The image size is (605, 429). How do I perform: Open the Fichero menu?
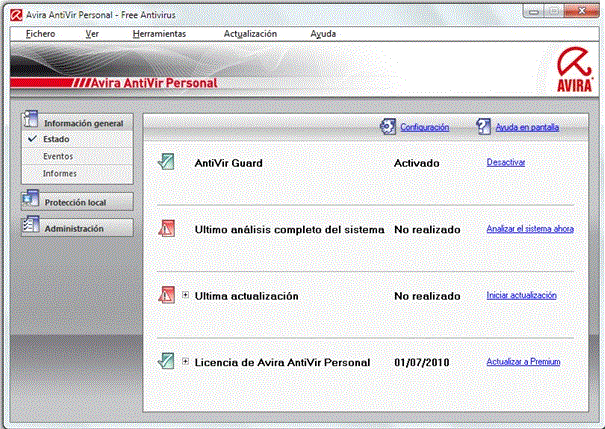click(x=41, y=34)
